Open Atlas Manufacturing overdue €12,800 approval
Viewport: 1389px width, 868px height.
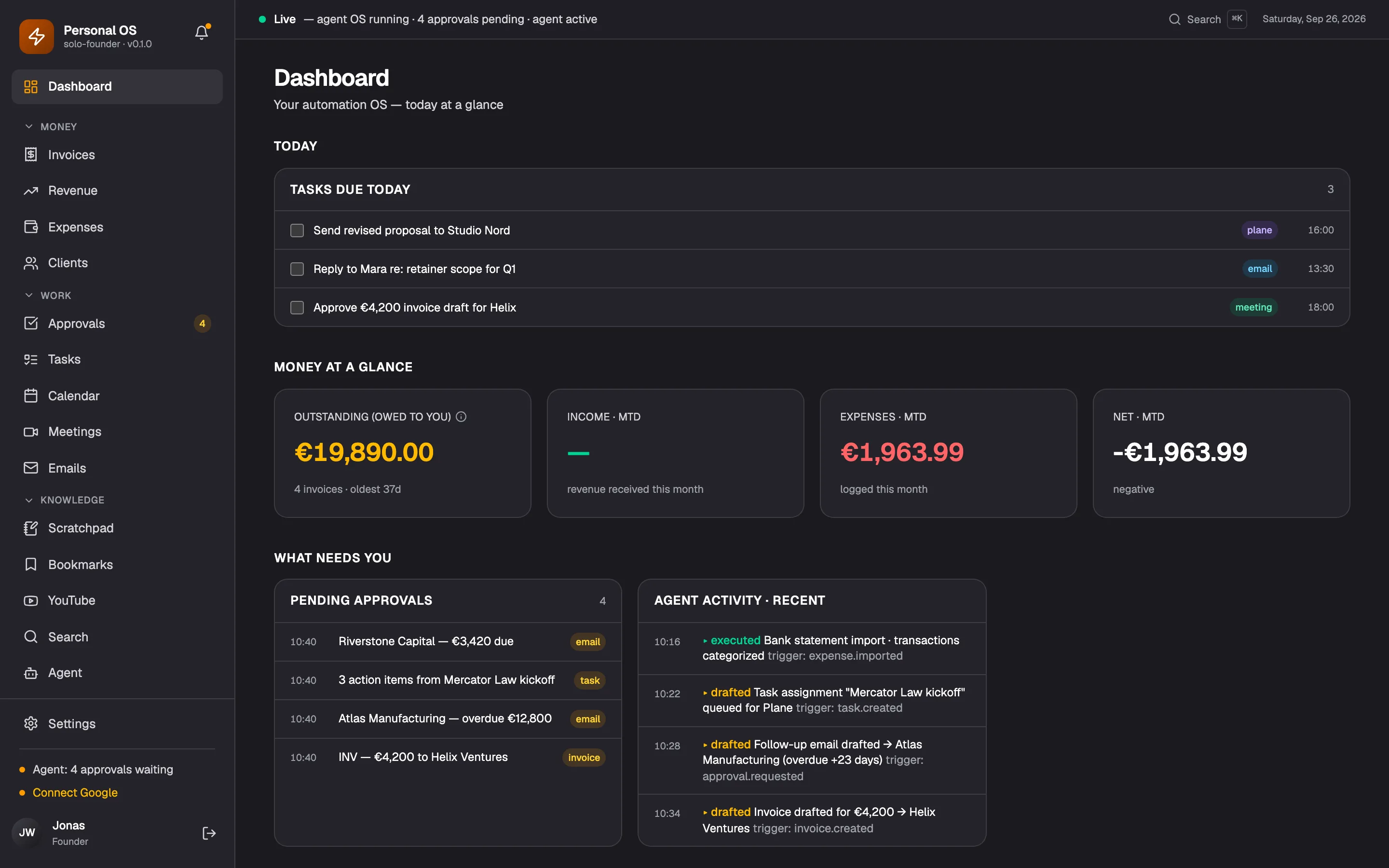tap(448, 718)
